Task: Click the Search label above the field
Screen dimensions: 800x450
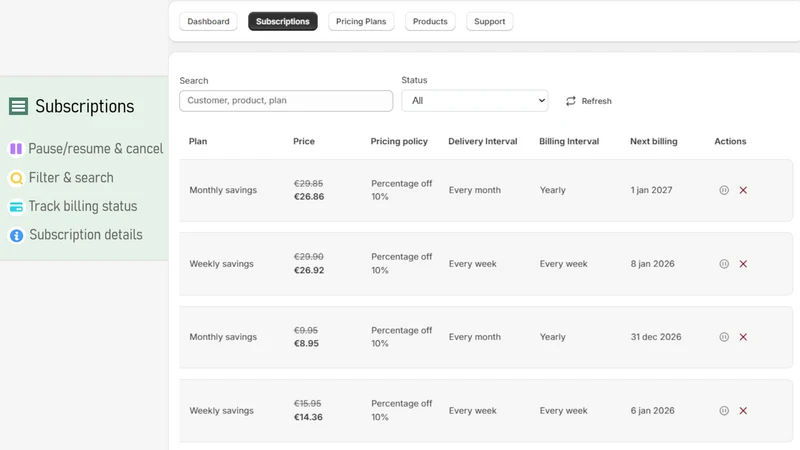Action: (x=193, y=81)
